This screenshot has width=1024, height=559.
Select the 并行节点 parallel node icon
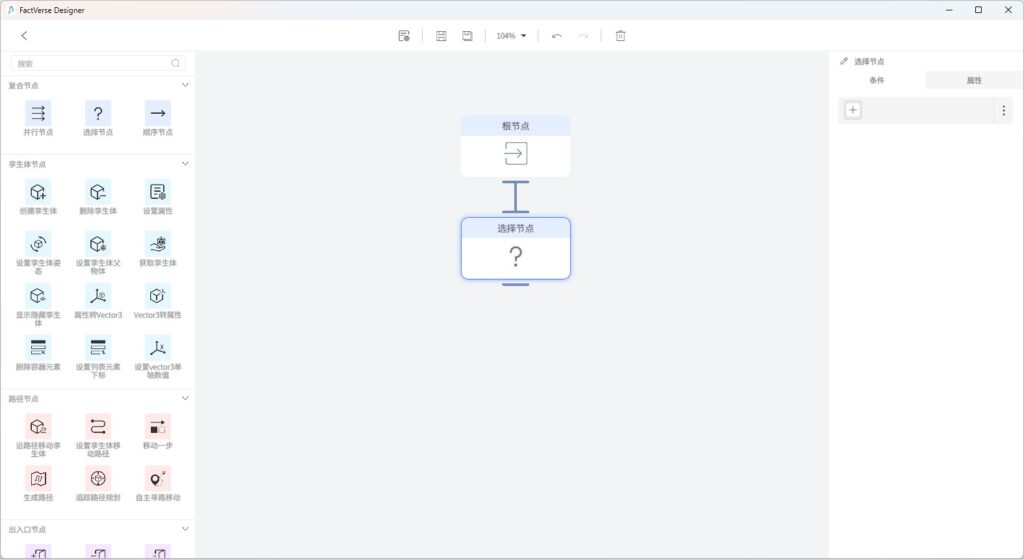coord(38,113)
